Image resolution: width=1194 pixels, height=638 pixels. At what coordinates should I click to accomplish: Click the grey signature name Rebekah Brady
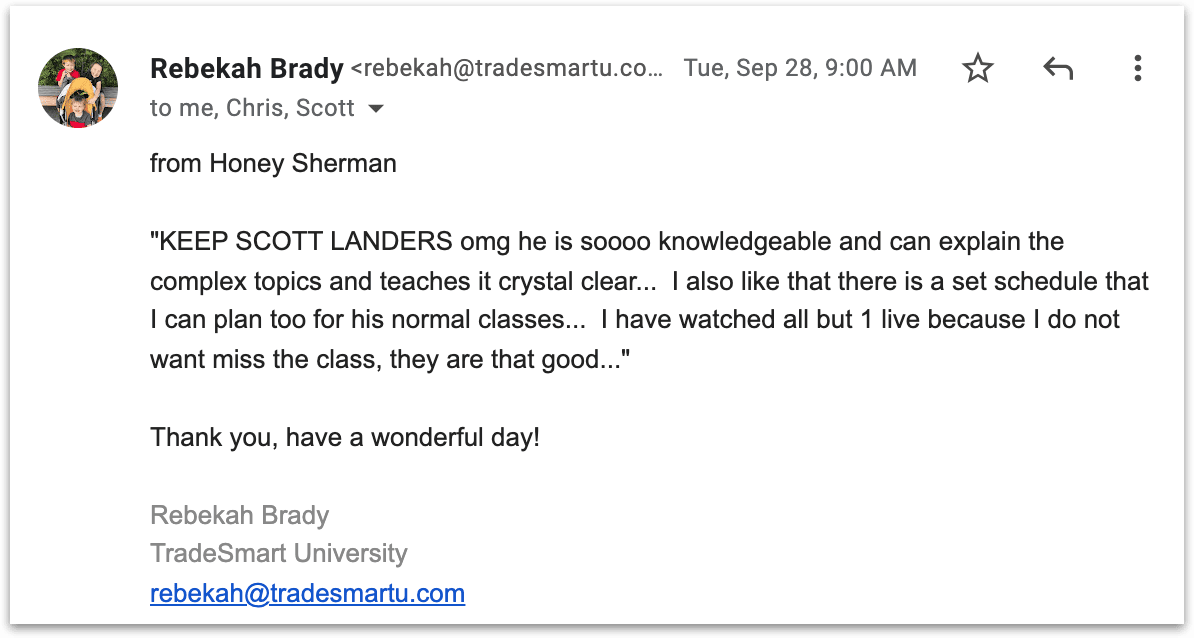click(240, 515)
